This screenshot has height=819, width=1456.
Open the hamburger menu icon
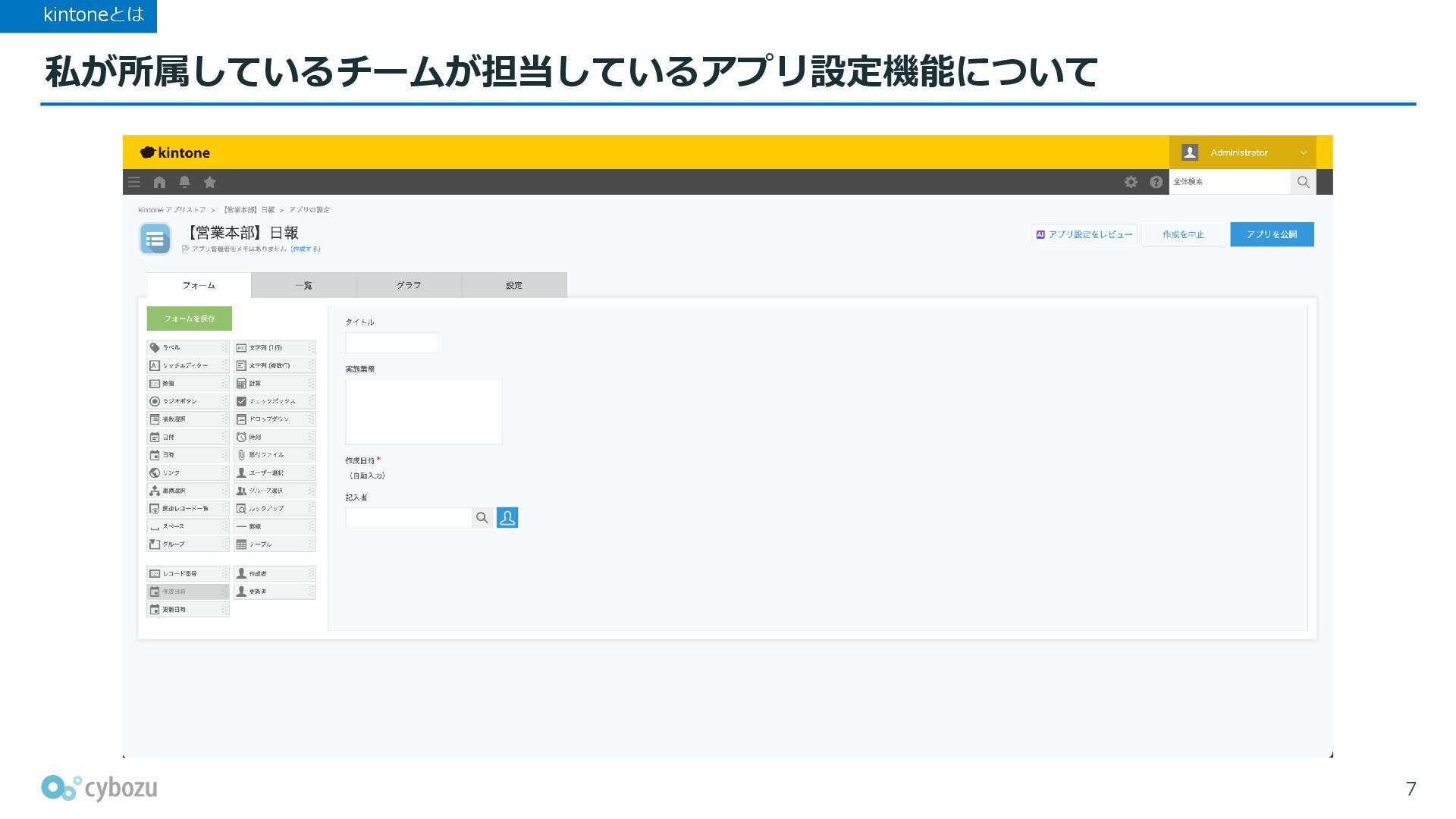[x=134, y=182]
